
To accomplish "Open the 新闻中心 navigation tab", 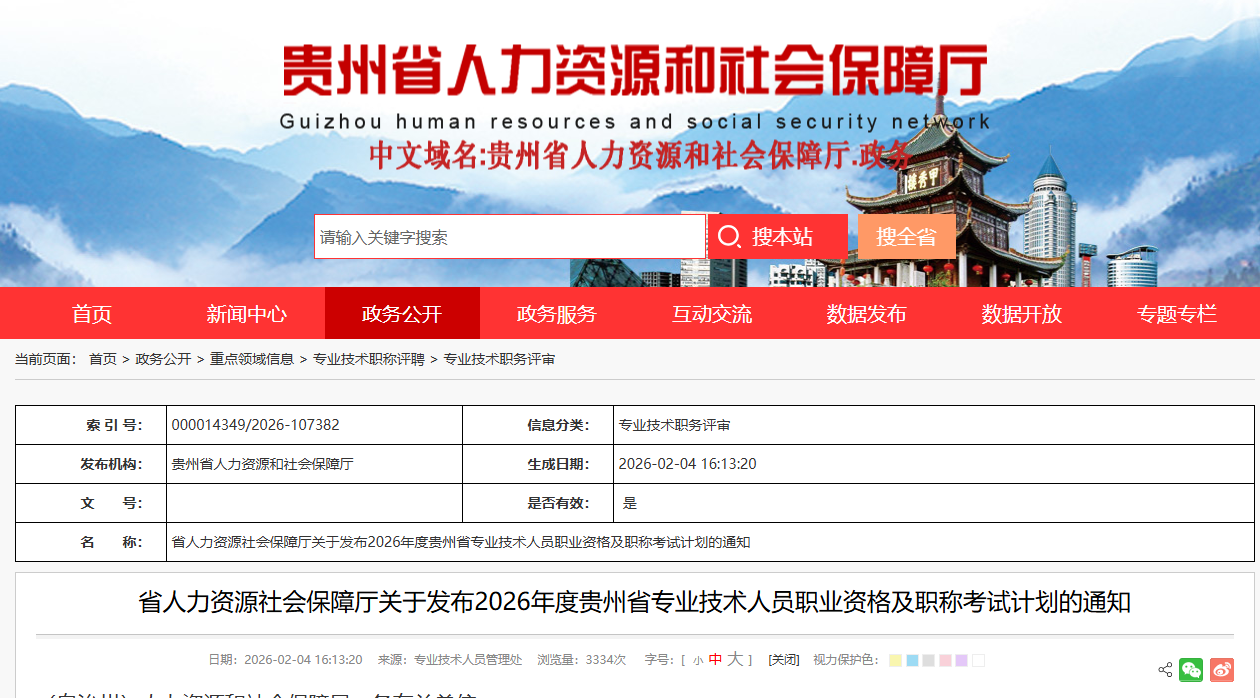I will (246, 314).
